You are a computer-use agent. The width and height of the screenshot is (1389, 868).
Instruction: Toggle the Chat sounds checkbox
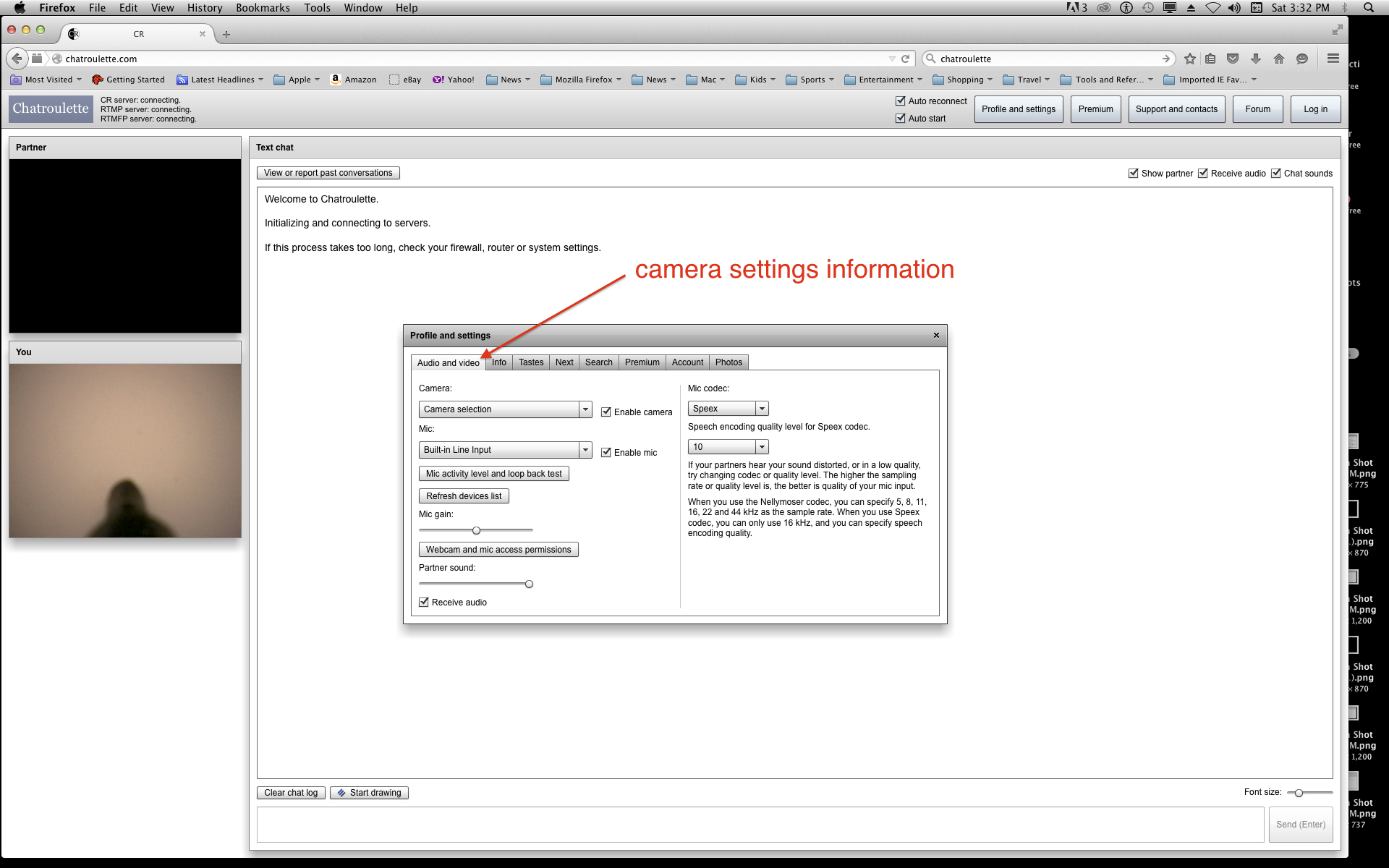click(x=1276, y=174)
